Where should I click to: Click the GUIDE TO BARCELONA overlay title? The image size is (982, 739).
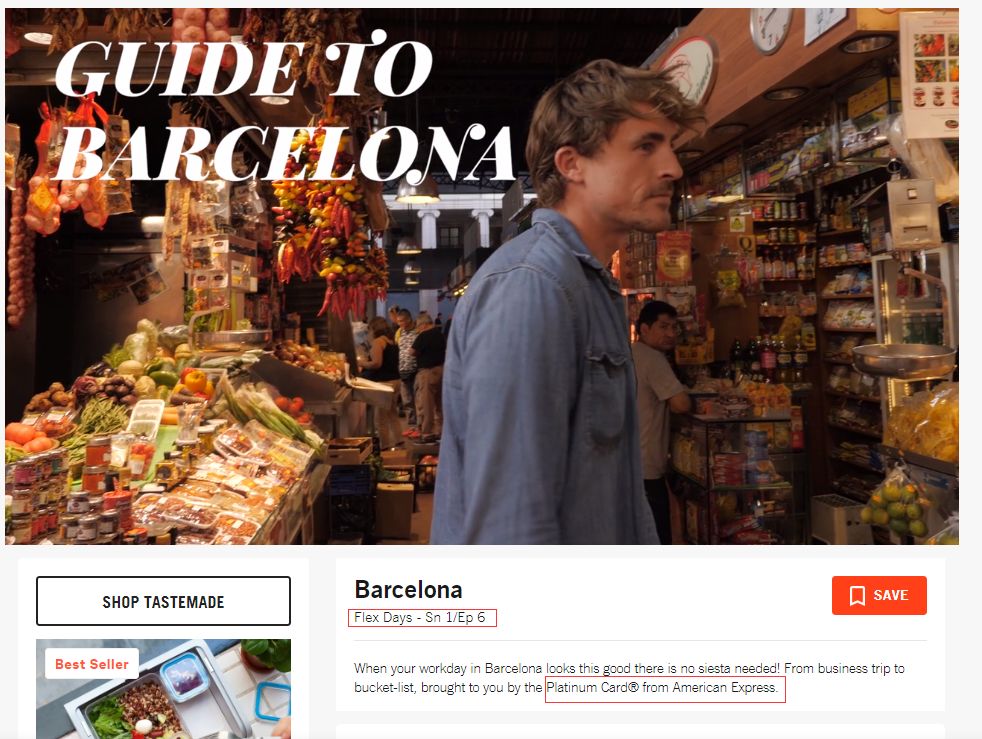click(x=285, y=106)
